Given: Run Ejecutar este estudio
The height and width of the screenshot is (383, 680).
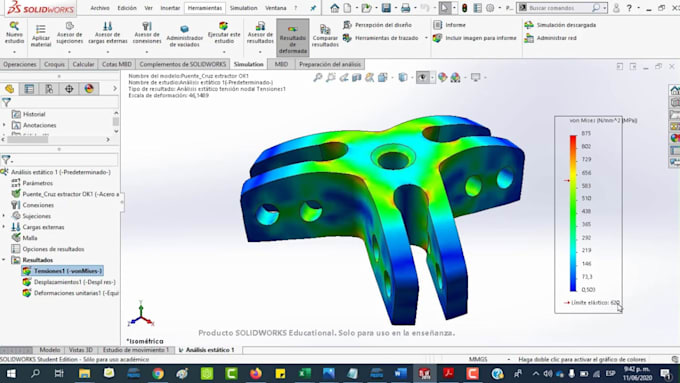Looking at the screenshot, I should (x=224, y=33).
